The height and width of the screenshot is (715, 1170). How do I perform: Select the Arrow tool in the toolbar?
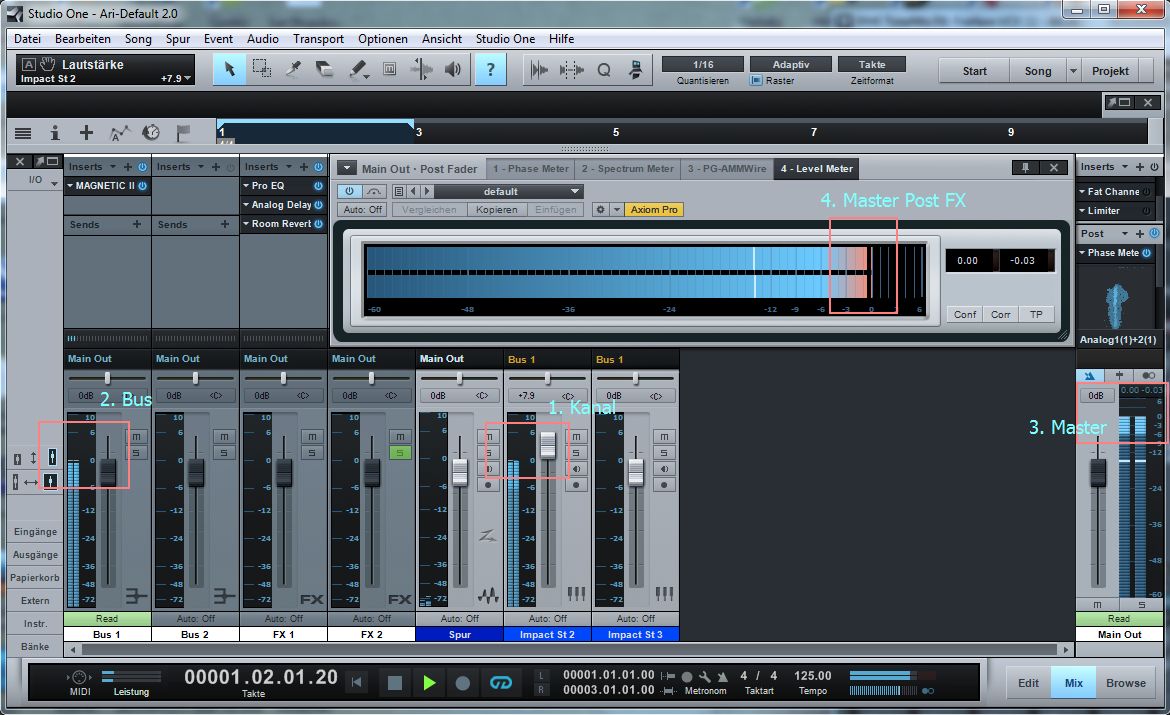tap(230, 69)
